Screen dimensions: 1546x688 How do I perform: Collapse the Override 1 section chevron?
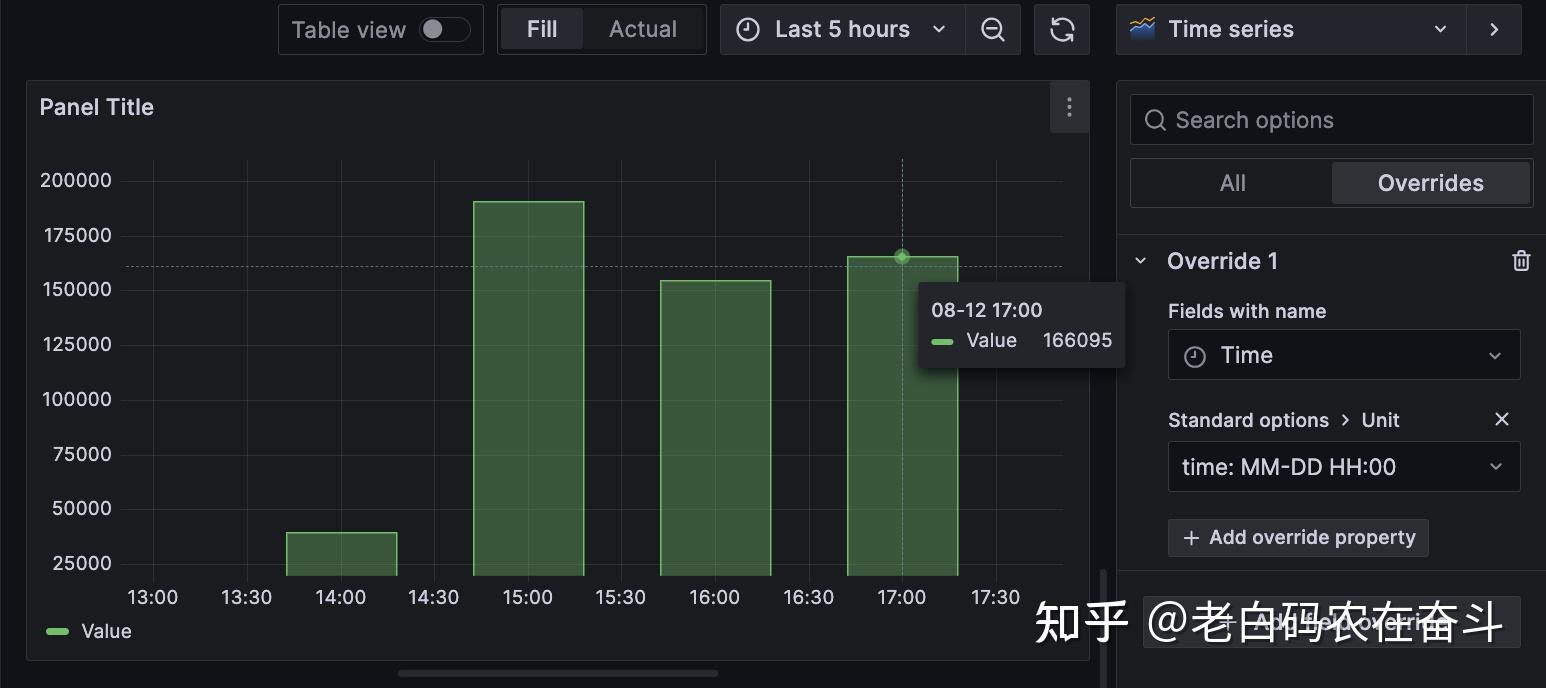(x=1140, y=260)
